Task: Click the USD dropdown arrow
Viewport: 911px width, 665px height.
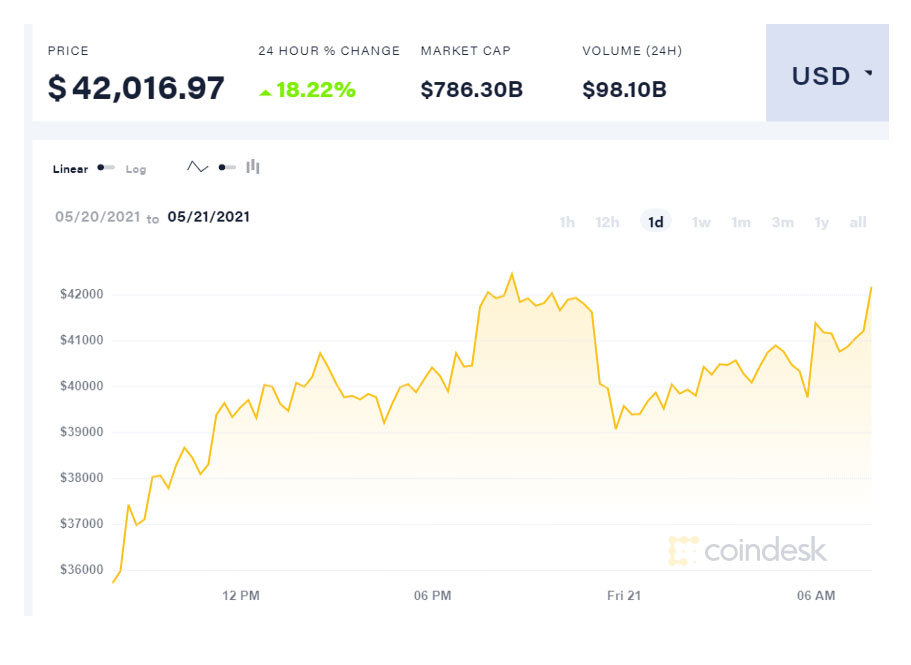Action: (868, 74)
